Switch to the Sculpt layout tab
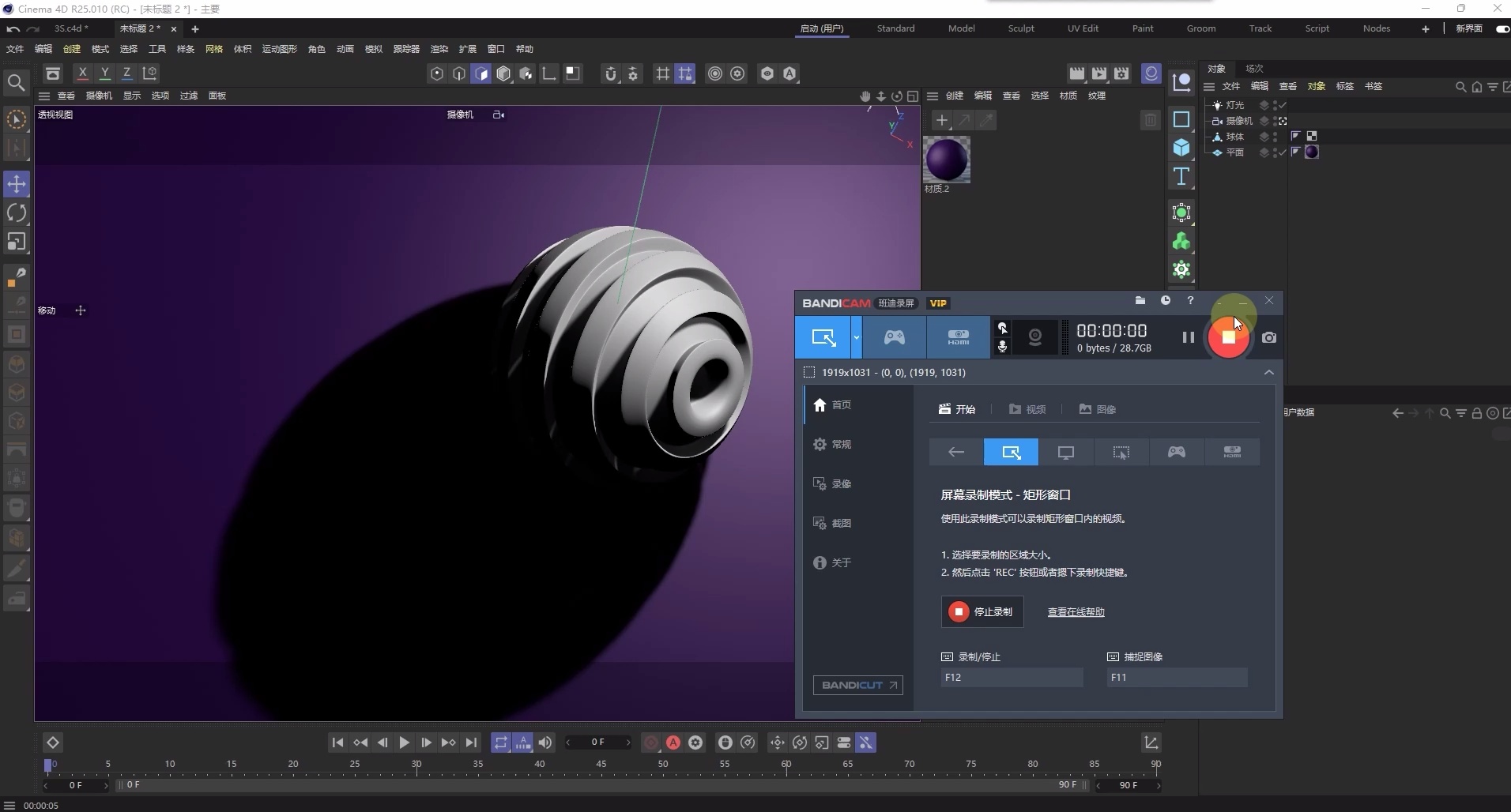Image resolution: width=1511 pixels, height=812 pixels. (x=1020, y=28)
